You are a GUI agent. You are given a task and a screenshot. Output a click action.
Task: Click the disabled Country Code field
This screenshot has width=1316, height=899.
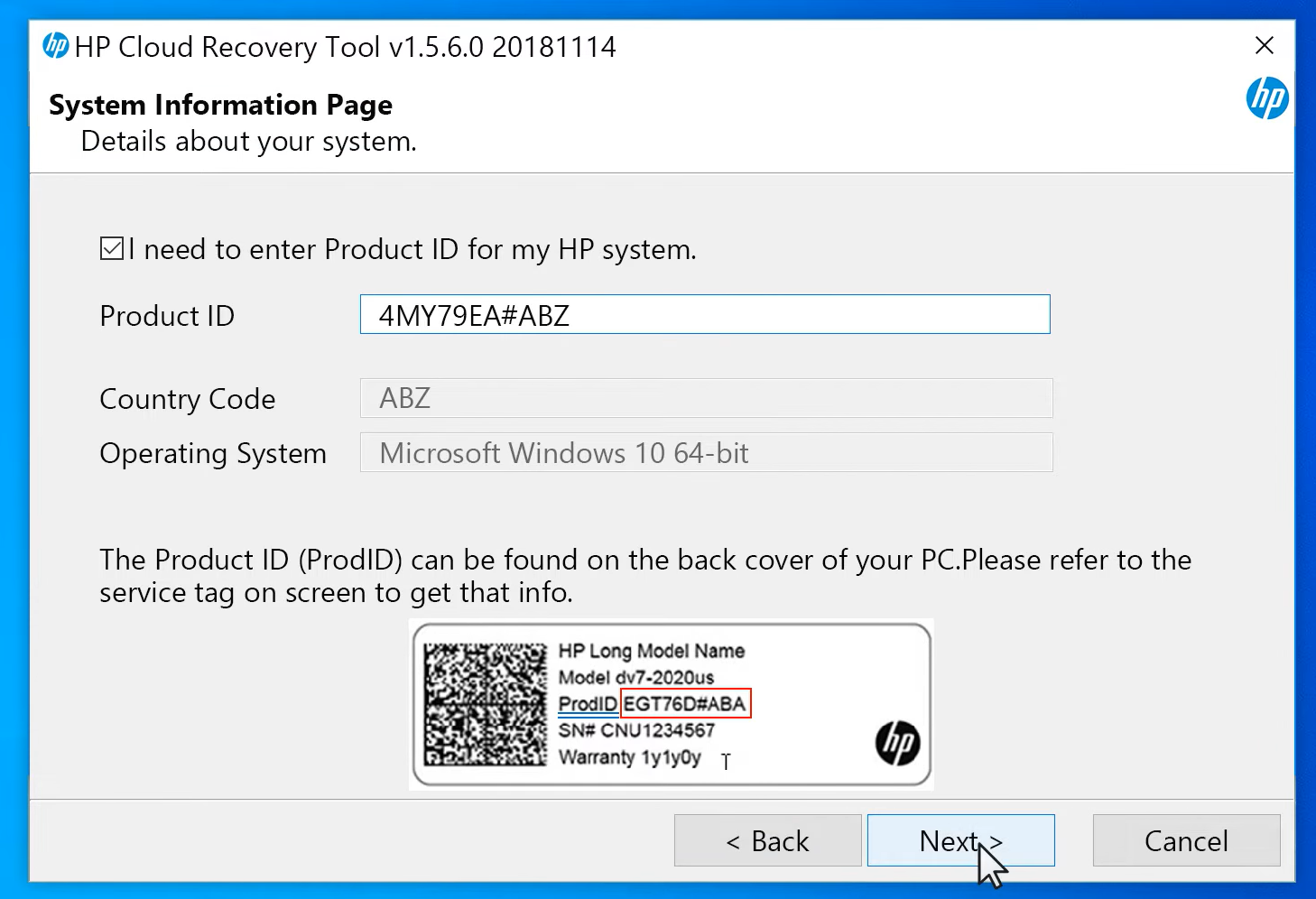706,398
